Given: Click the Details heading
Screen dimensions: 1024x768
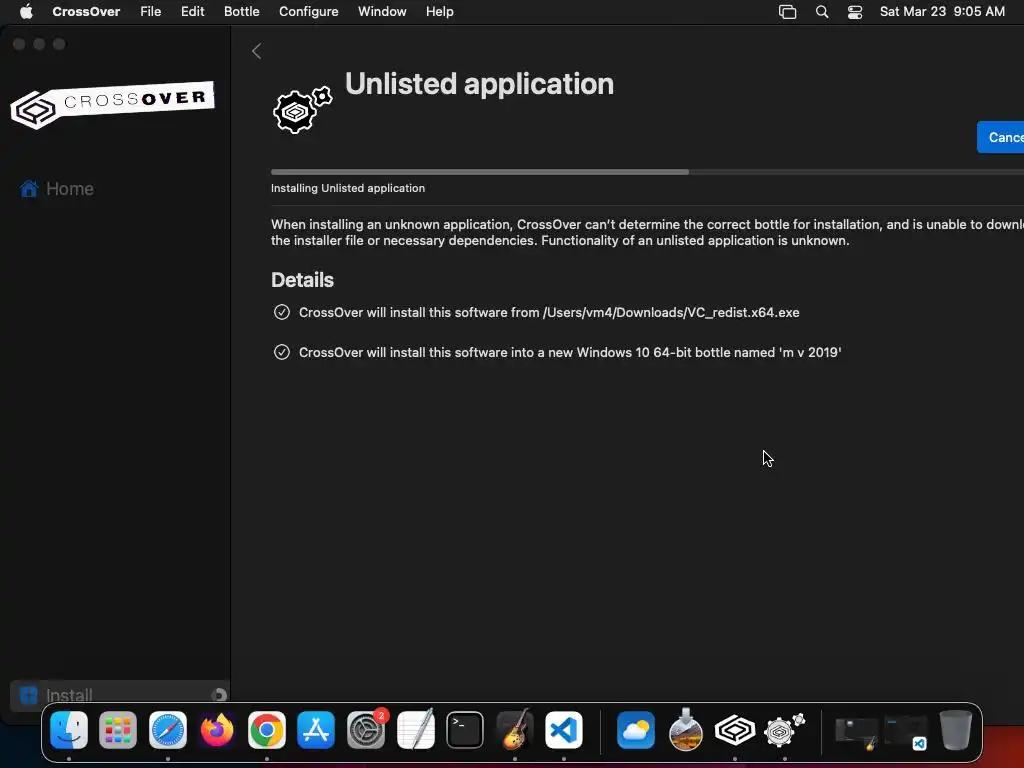Looking at the screenshot, I should pyautogui.click(x=302, y=280).
